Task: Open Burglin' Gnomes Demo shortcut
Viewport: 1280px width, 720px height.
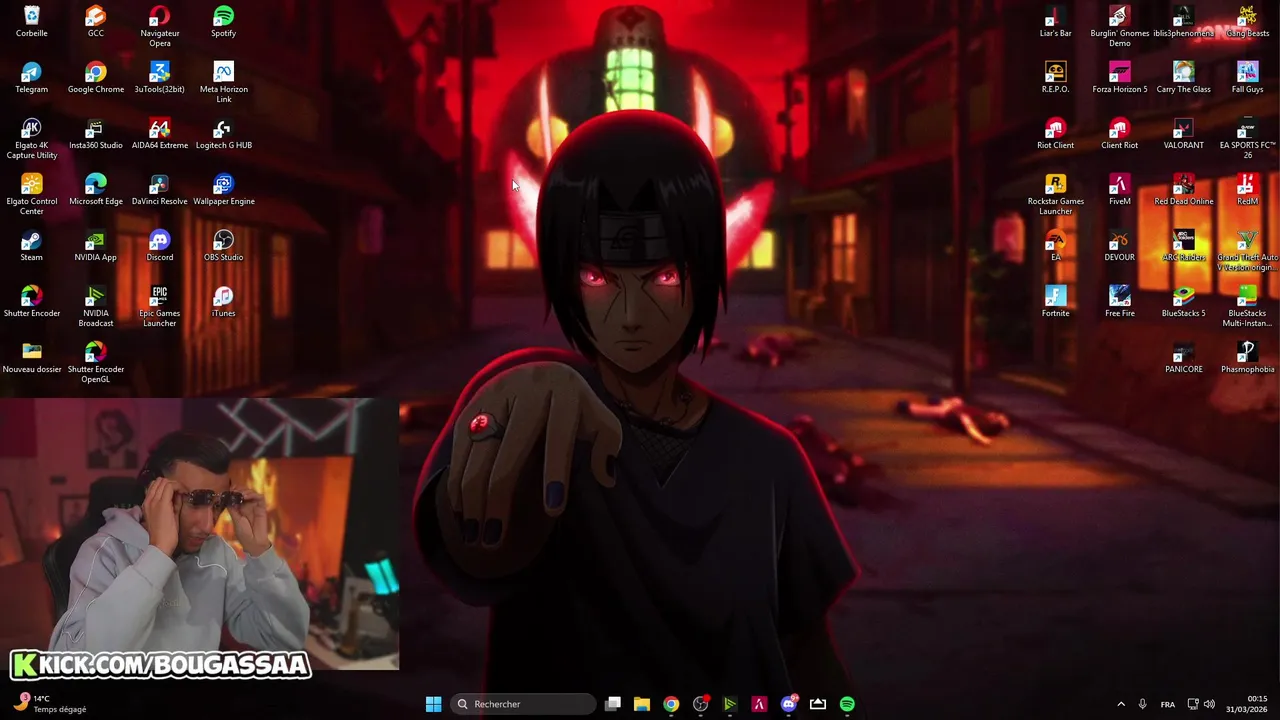Action: tap(1120, 26)
